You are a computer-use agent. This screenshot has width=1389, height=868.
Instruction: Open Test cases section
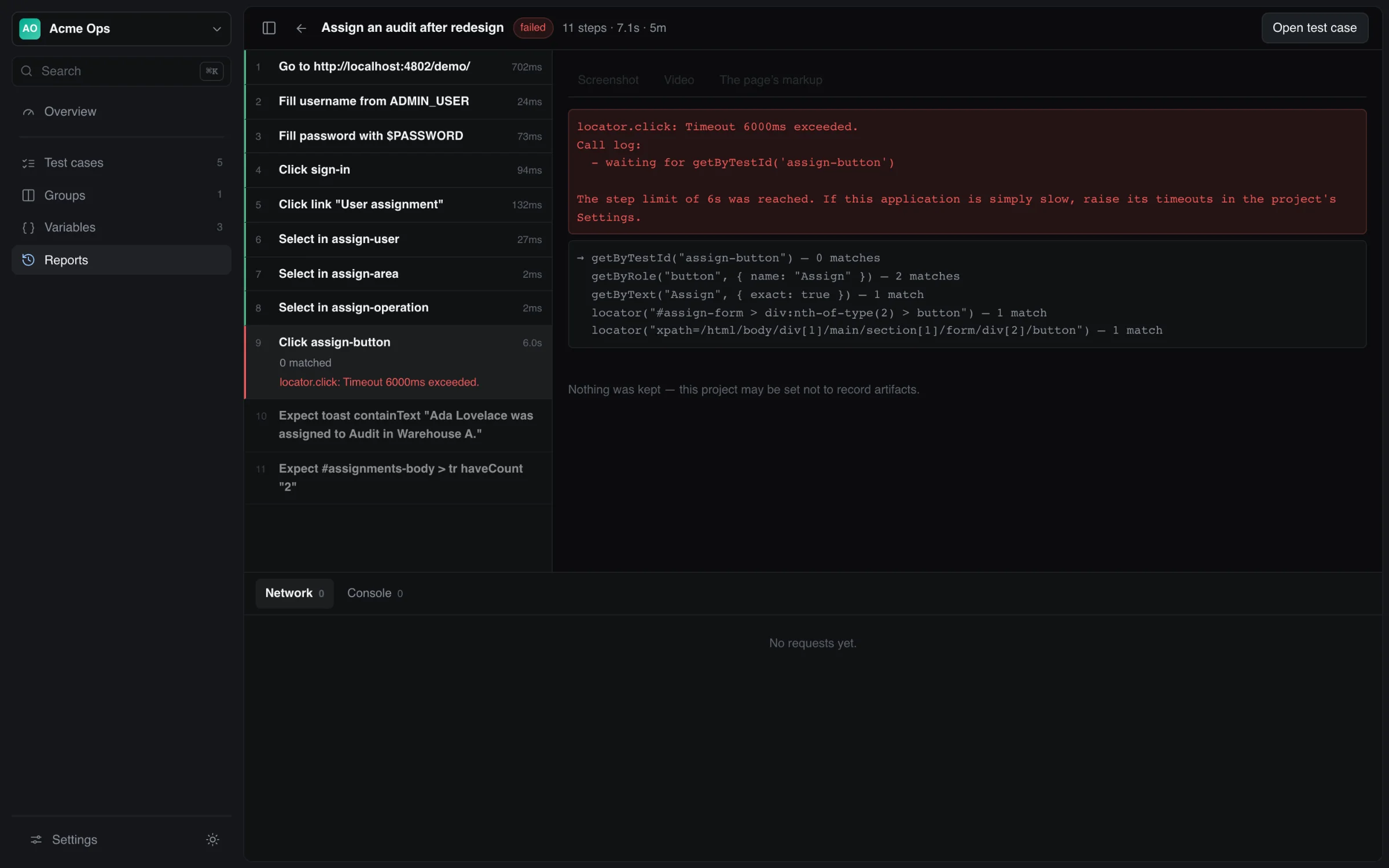(121, 163)
